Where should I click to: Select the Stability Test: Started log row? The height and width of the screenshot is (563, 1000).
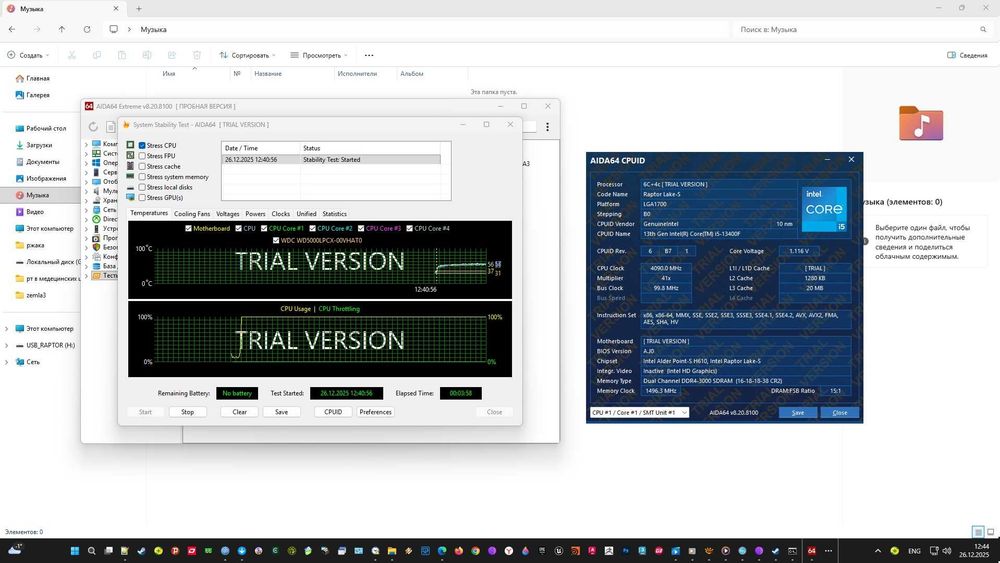(x=331, y=159)
